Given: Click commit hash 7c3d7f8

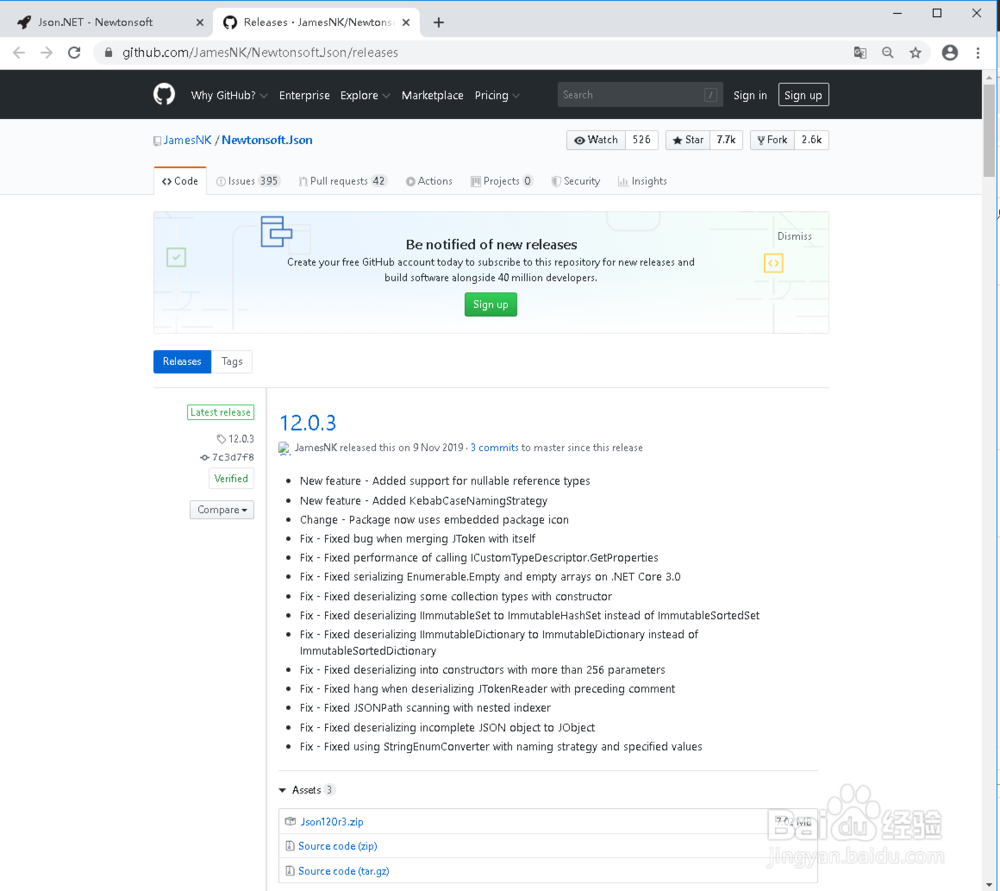Looking at the screenshot, I should click(x=227, y=457).
